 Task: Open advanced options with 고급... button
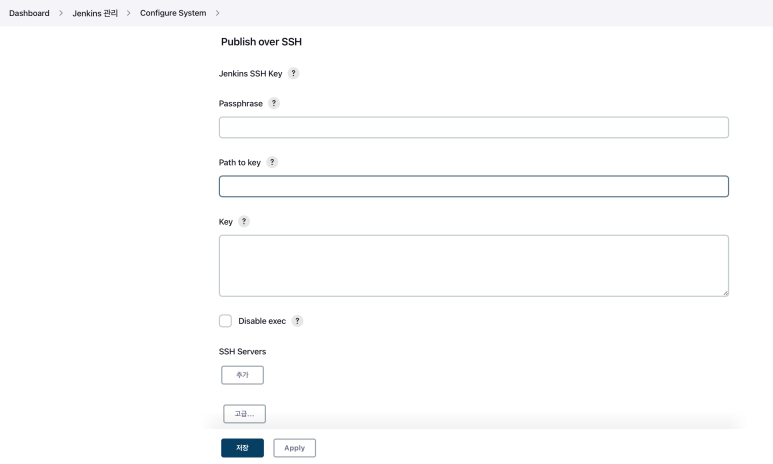click(245, 414)
